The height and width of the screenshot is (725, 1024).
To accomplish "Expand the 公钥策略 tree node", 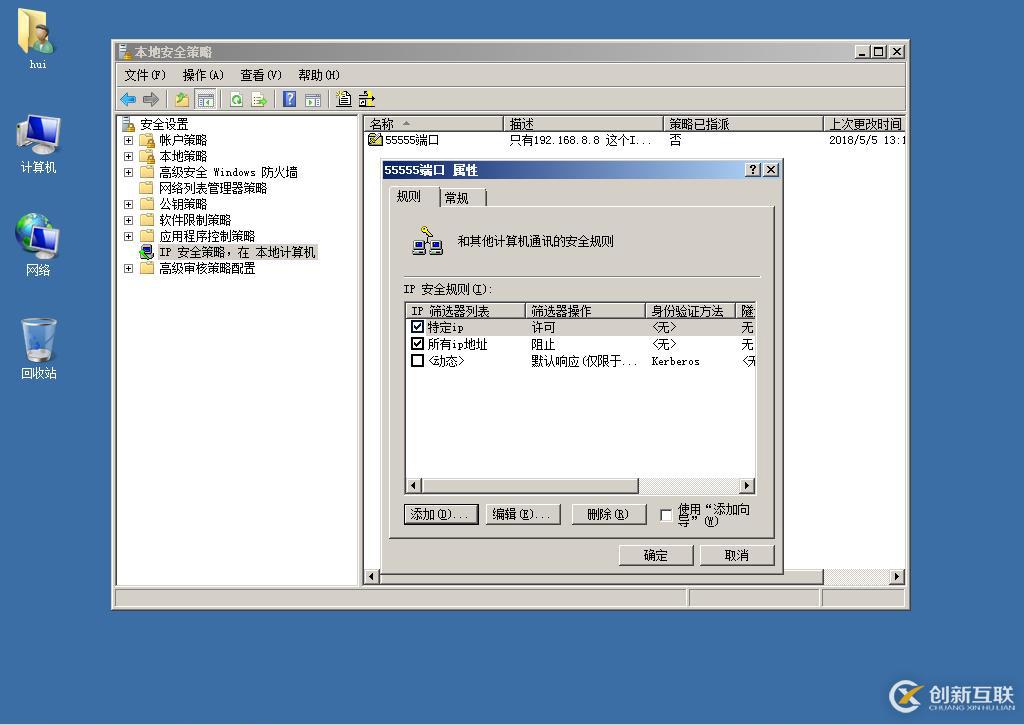I will click(x=128, y=204).
